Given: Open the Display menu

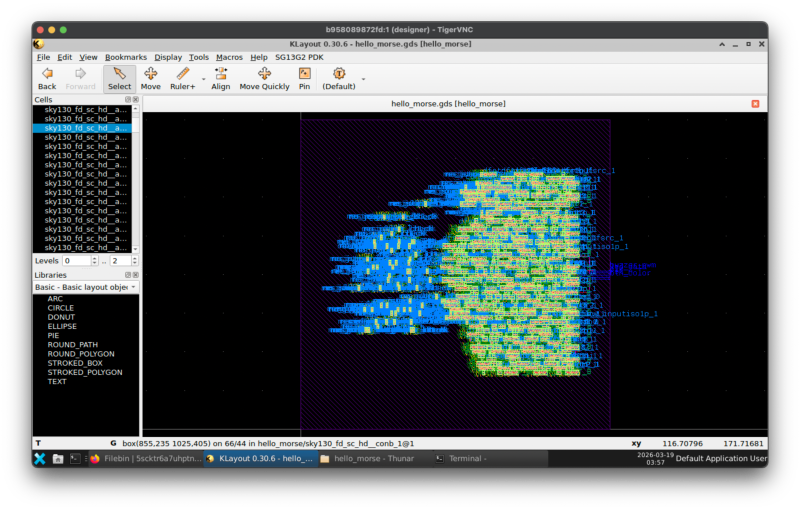Looking at the screenshot, I should pos(168,58).
